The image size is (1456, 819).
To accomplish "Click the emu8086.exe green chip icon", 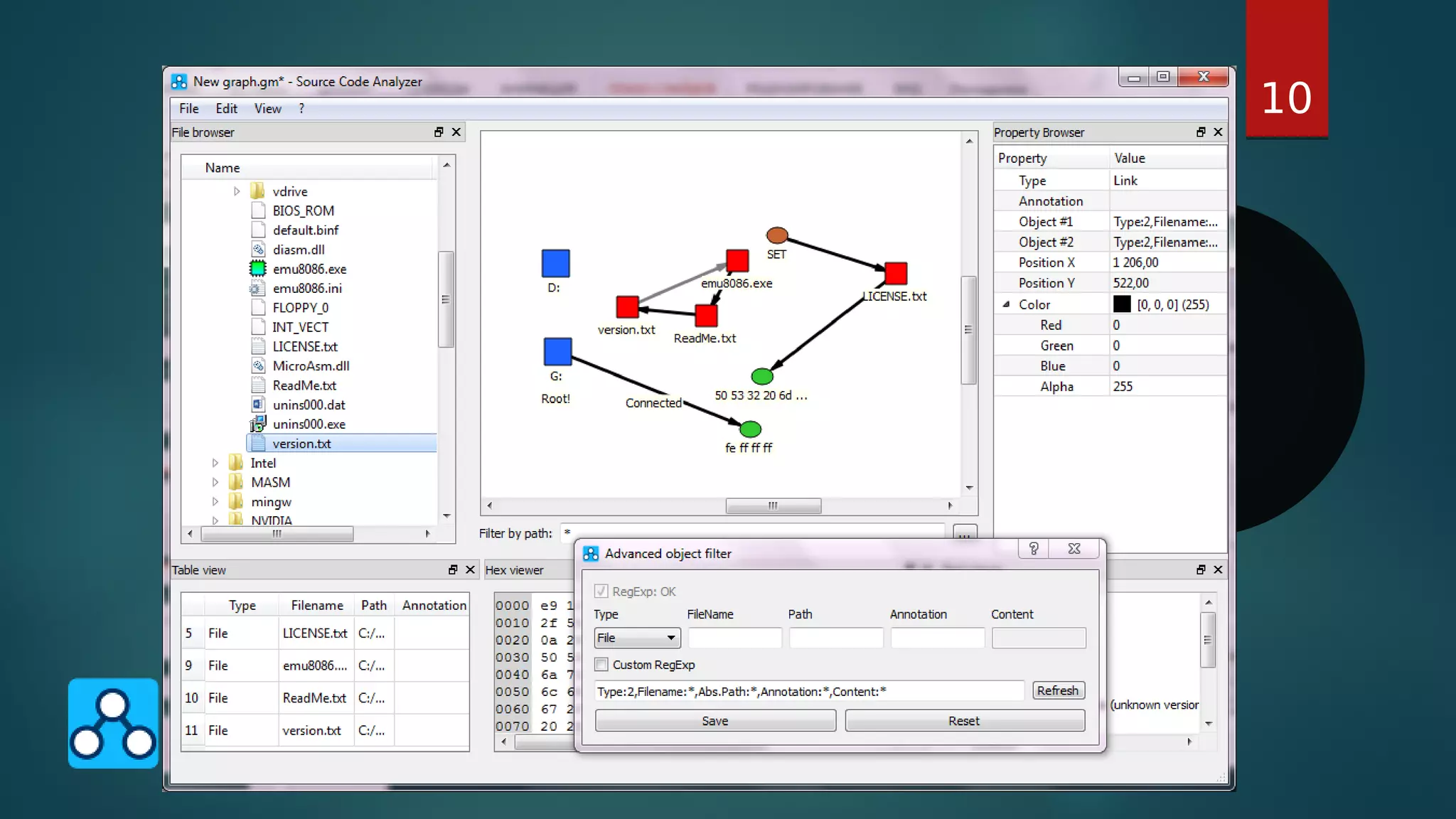I will (x=257, y=269).
